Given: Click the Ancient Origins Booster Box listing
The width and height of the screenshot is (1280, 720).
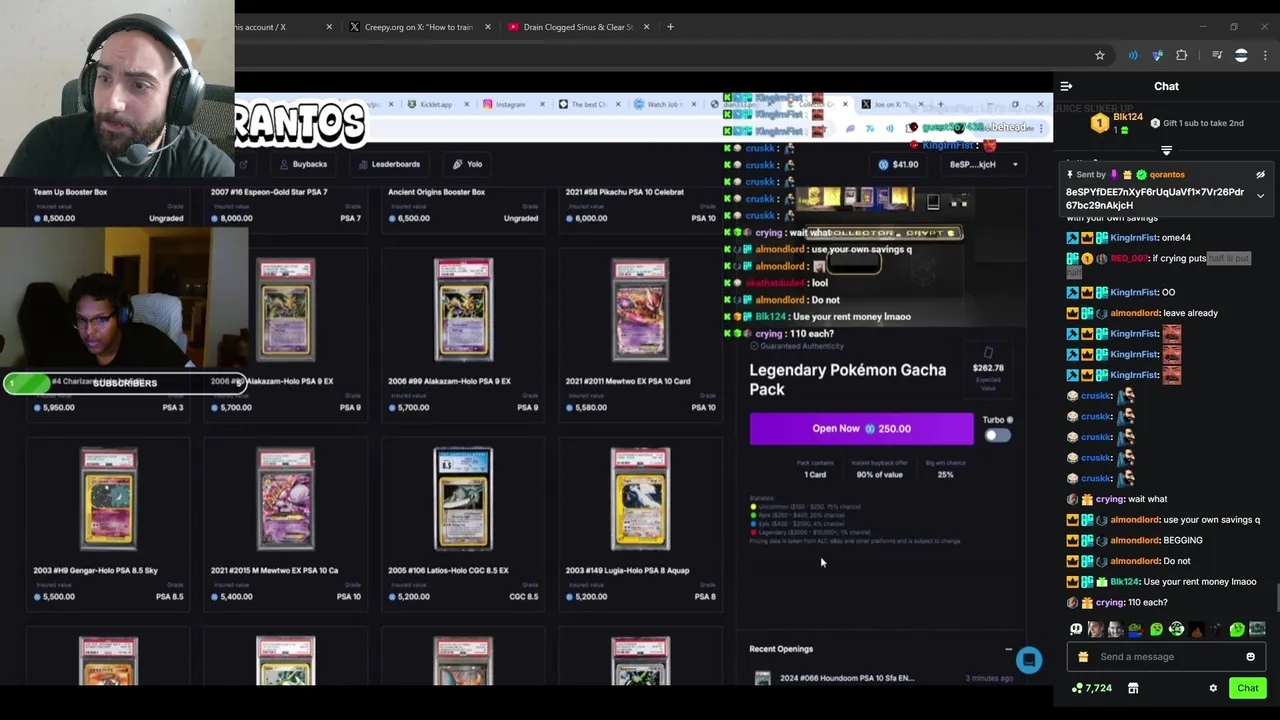Looking at the screenshot, I should [463, 204].
